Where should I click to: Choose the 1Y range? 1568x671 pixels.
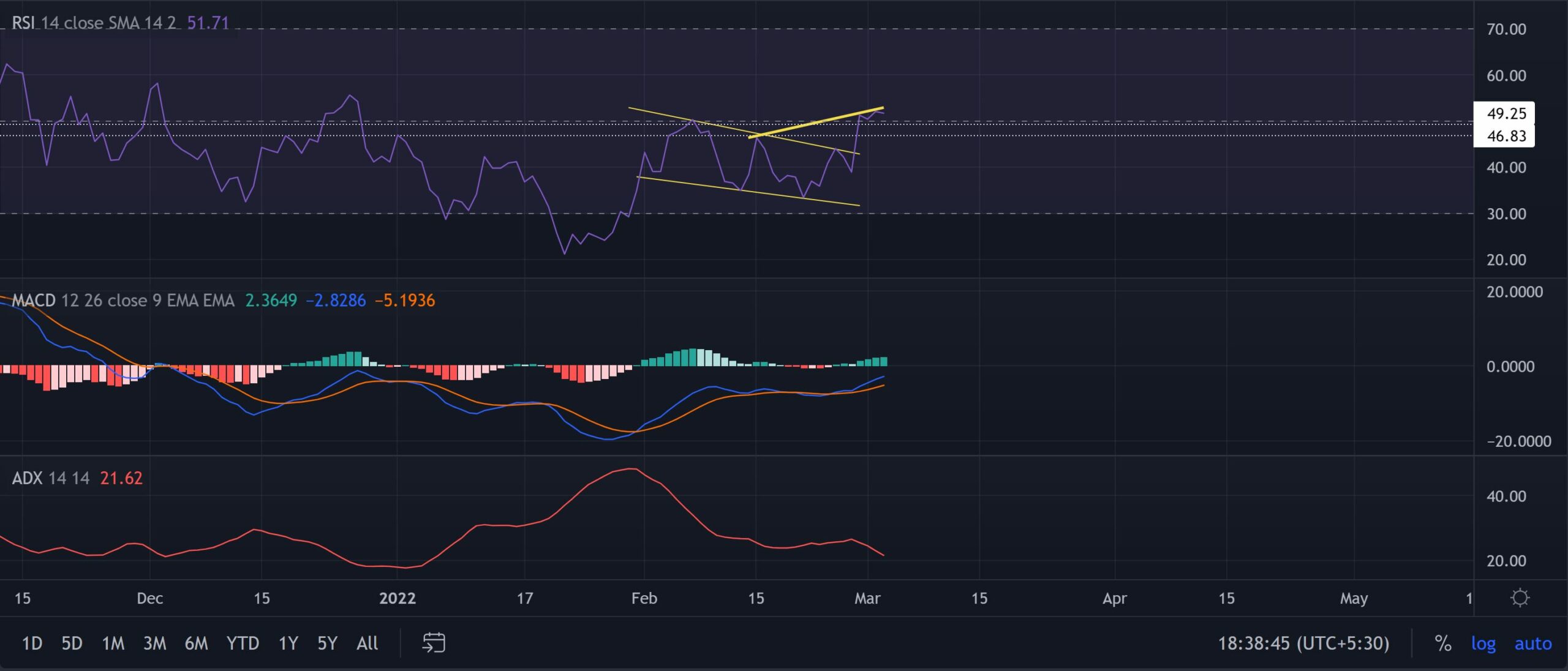pyautogui.click(x=288, y=643)
